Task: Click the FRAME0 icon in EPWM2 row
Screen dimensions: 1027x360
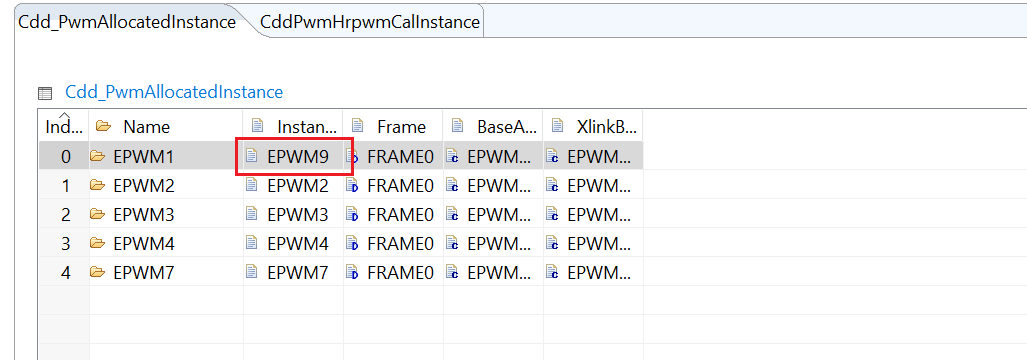Action: pos(352,186)
